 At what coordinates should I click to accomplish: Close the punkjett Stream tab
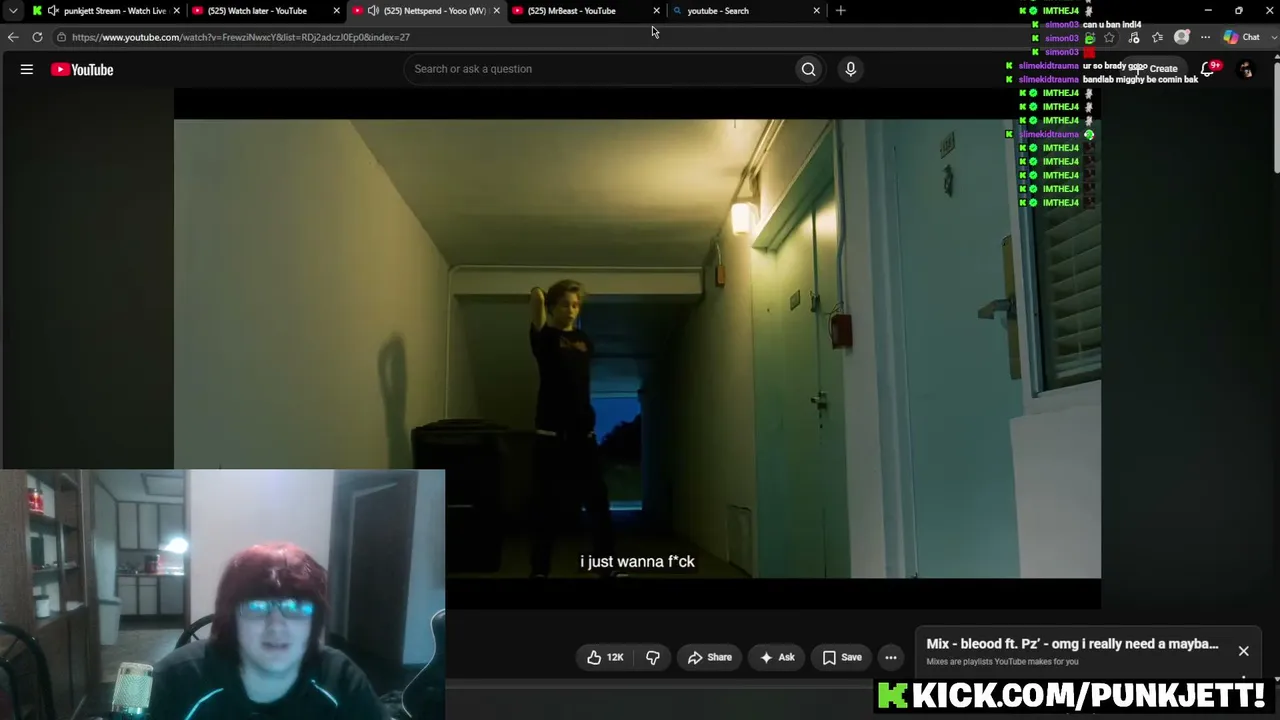pos(177,11)
